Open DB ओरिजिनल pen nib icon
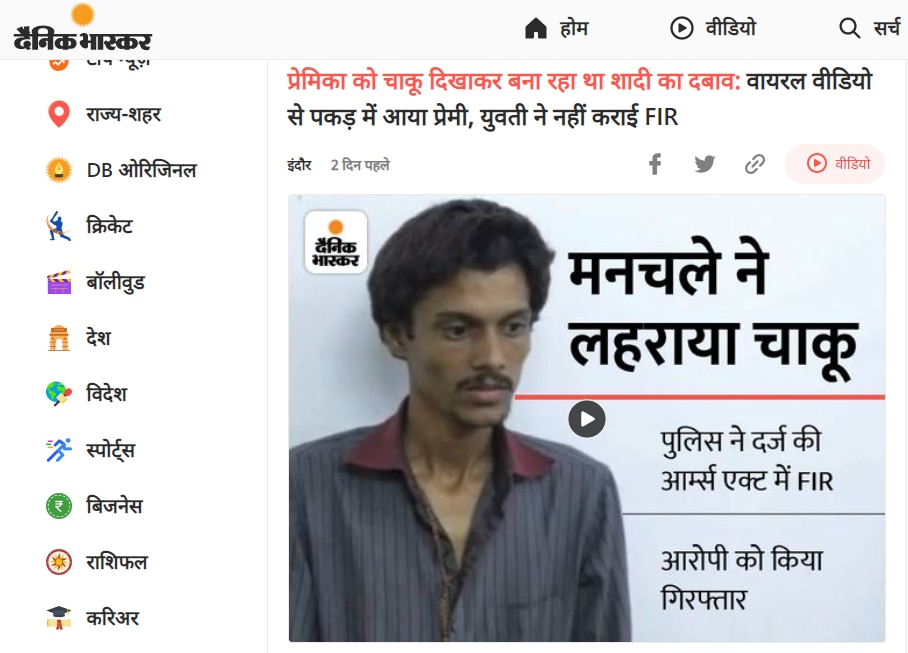This screenshot has height=653, width=908. click(58, 170)
